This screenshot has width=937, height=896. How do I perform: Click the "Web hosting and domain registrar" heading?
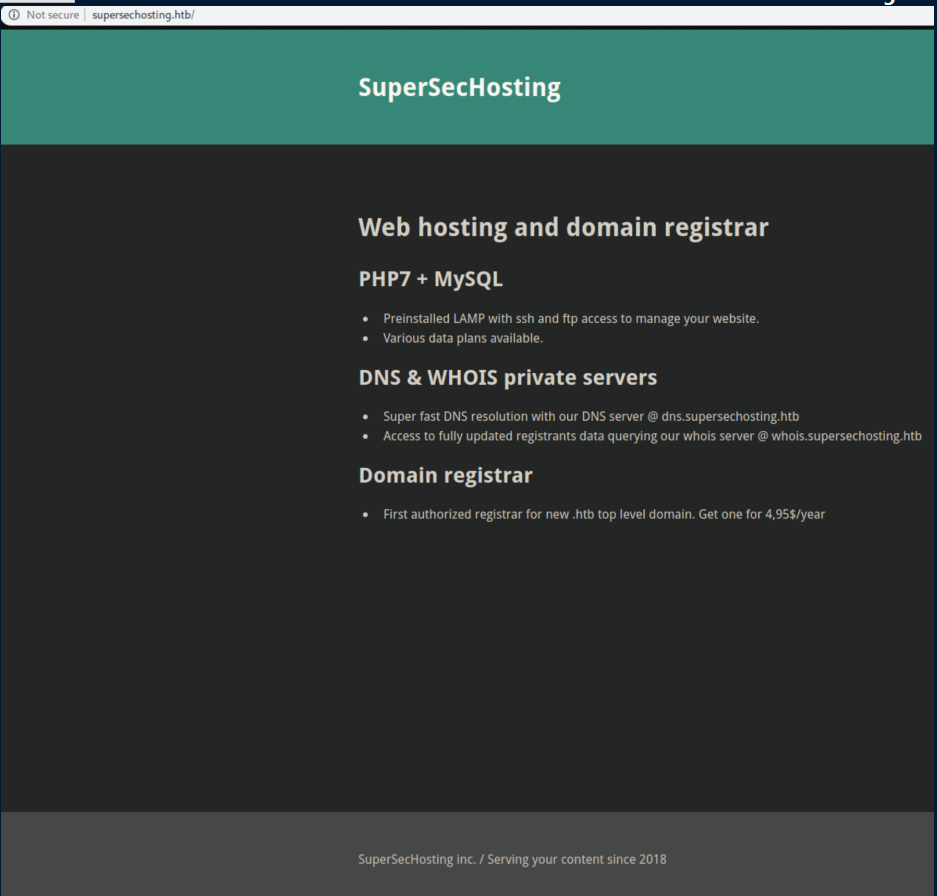click(x=563, y=227)
